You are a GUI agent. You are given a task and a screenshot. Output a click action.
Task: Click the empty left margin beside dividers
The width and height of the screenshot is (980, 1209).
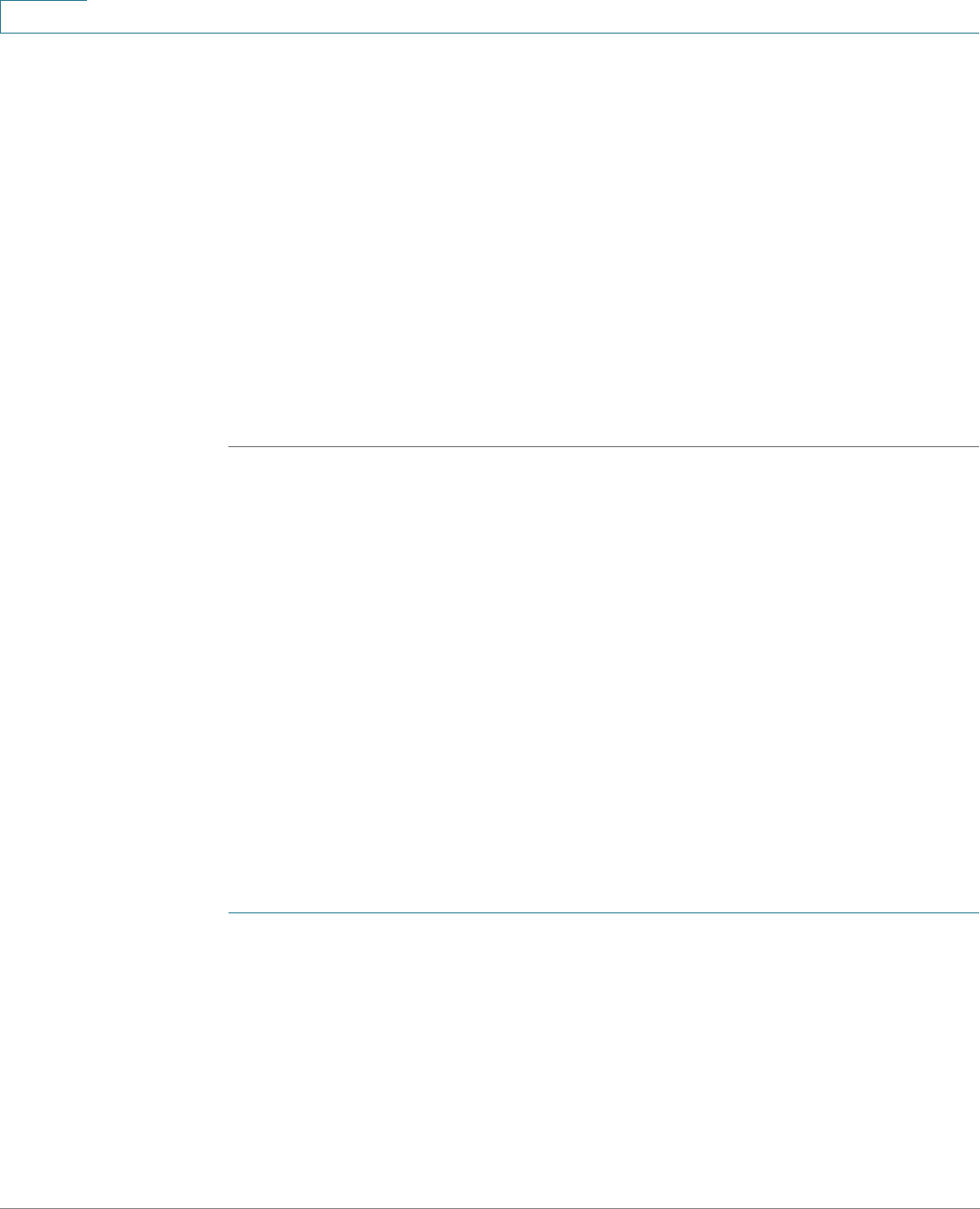[113, 679]
